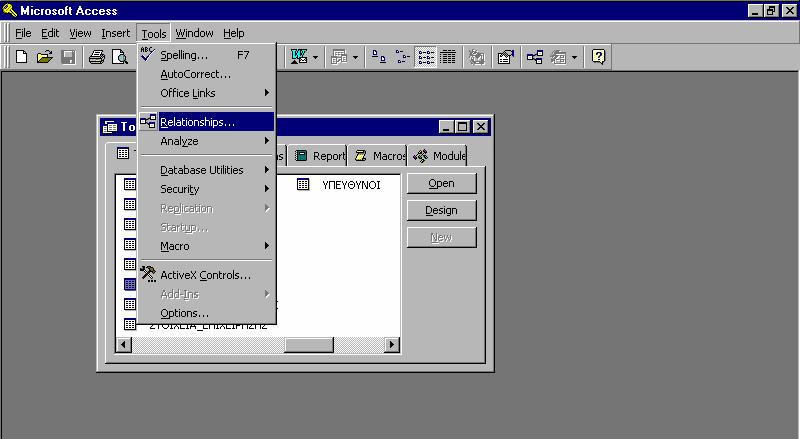Click the Code toolbar icon

tap(477, 57)
